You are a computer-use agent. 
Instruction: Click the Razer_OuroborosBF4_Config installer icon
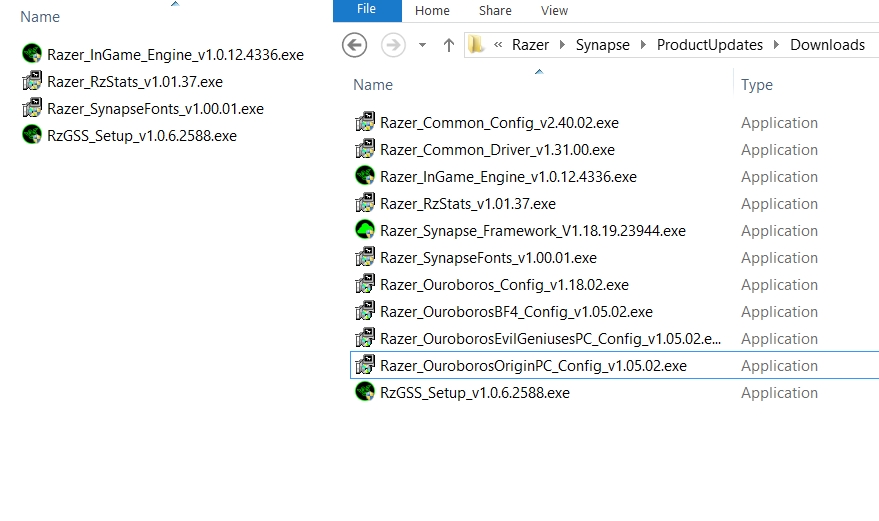[x=365, y=311]
